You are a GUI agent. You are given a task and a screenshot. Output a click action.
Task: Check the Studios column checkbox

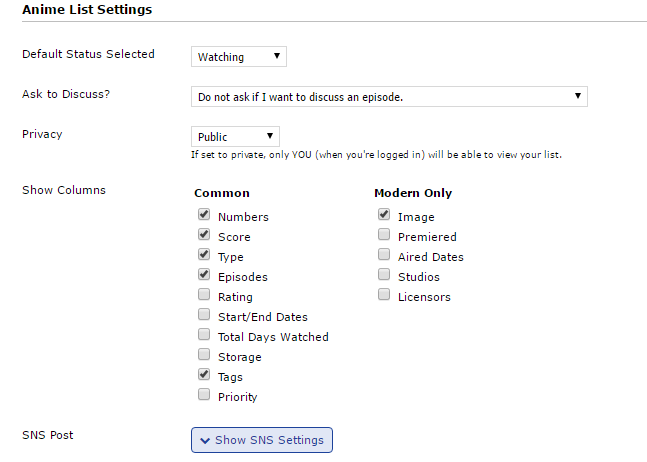(384, 275)
